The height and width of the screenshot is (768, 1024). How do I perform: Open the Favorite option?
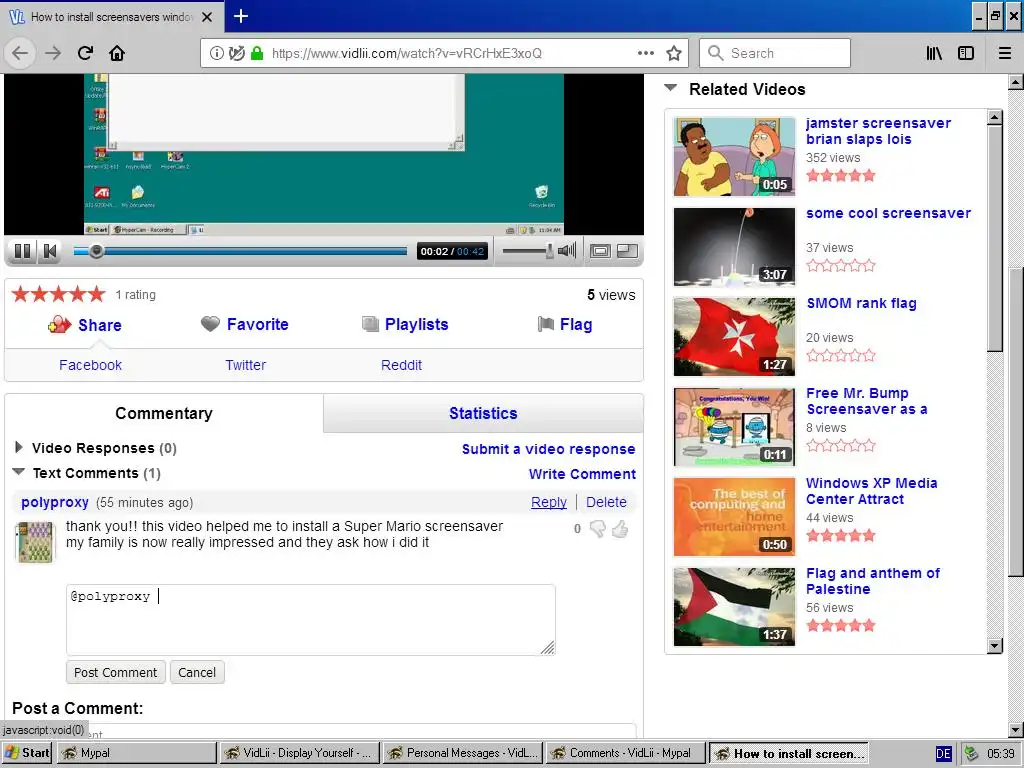[257, 324]
